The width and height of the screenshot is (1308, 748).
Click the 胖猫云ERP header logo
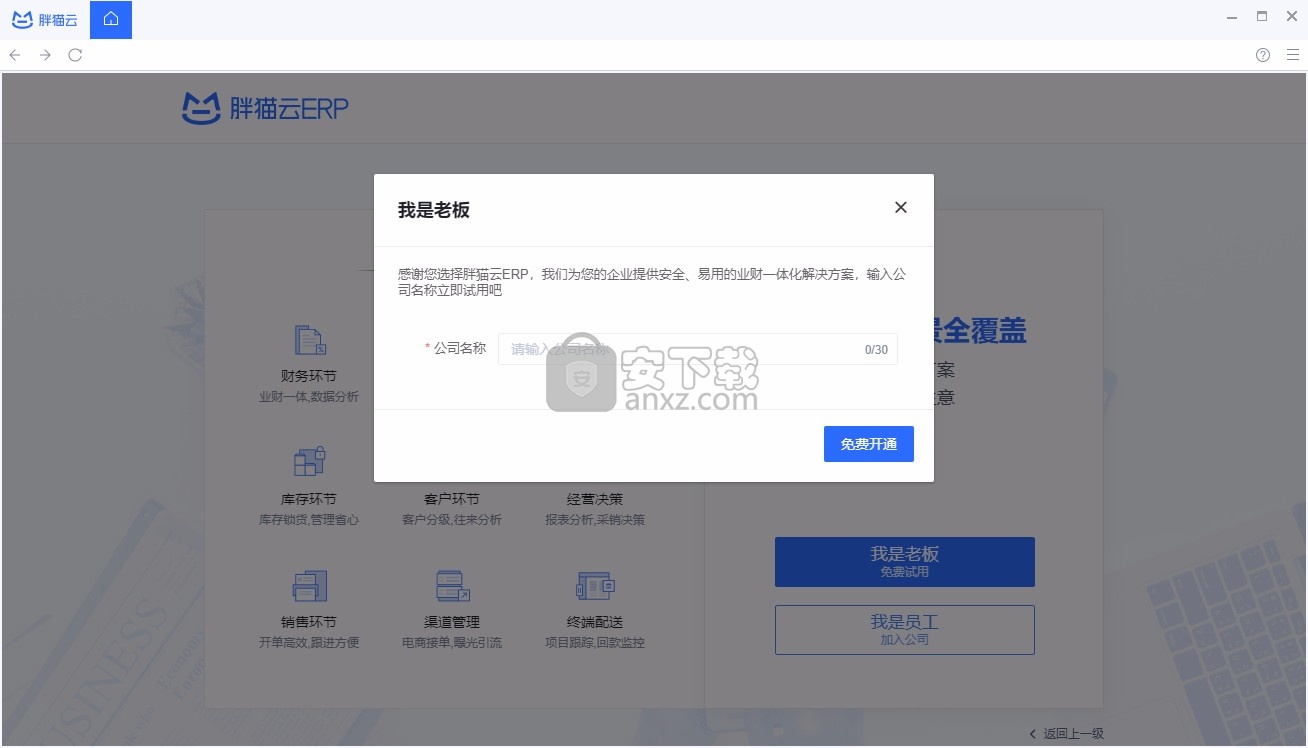click(x=265, y=108)
